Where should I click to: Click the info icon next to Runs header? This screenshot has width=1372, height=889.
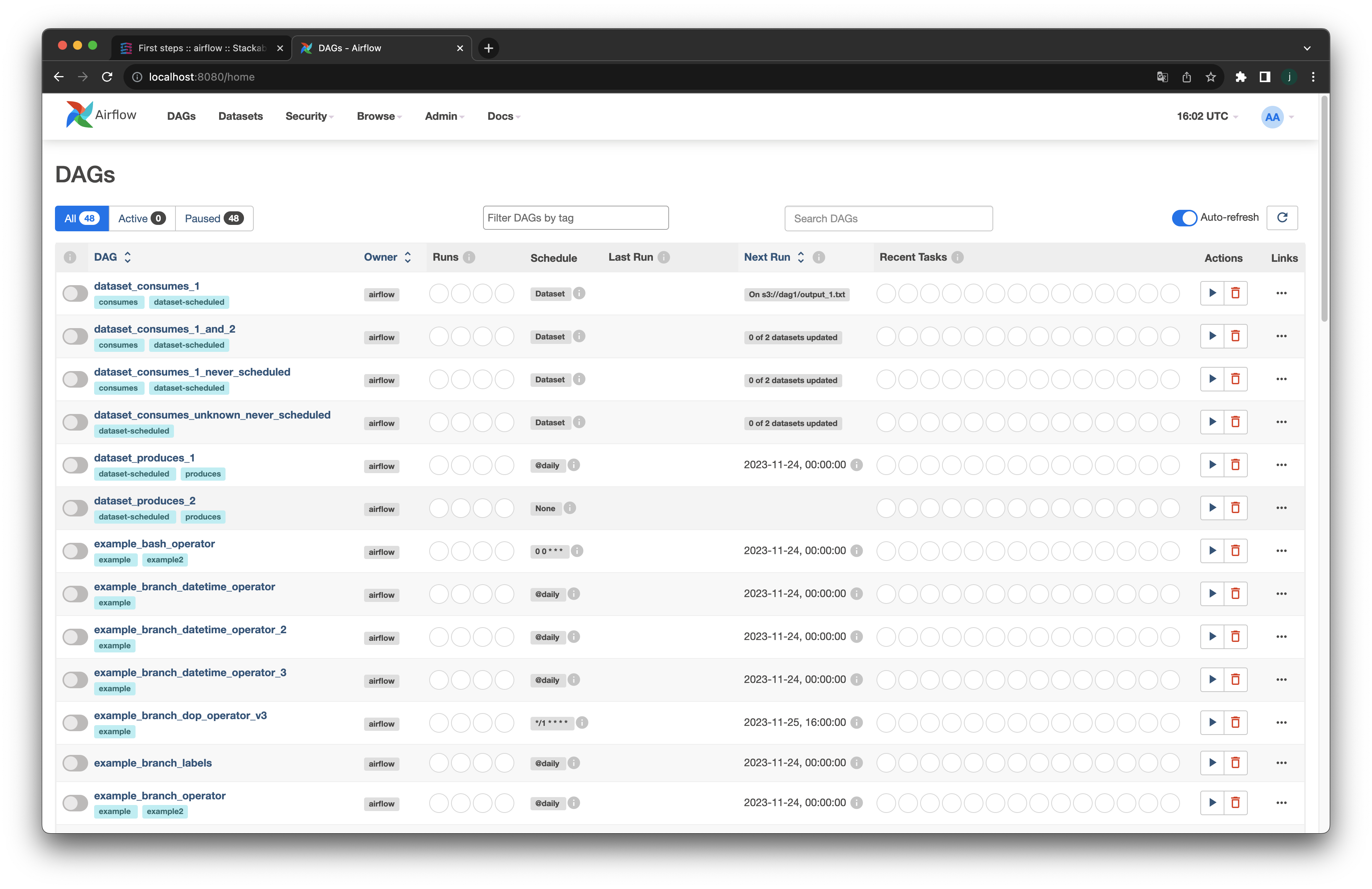click(x=469, y=257)
